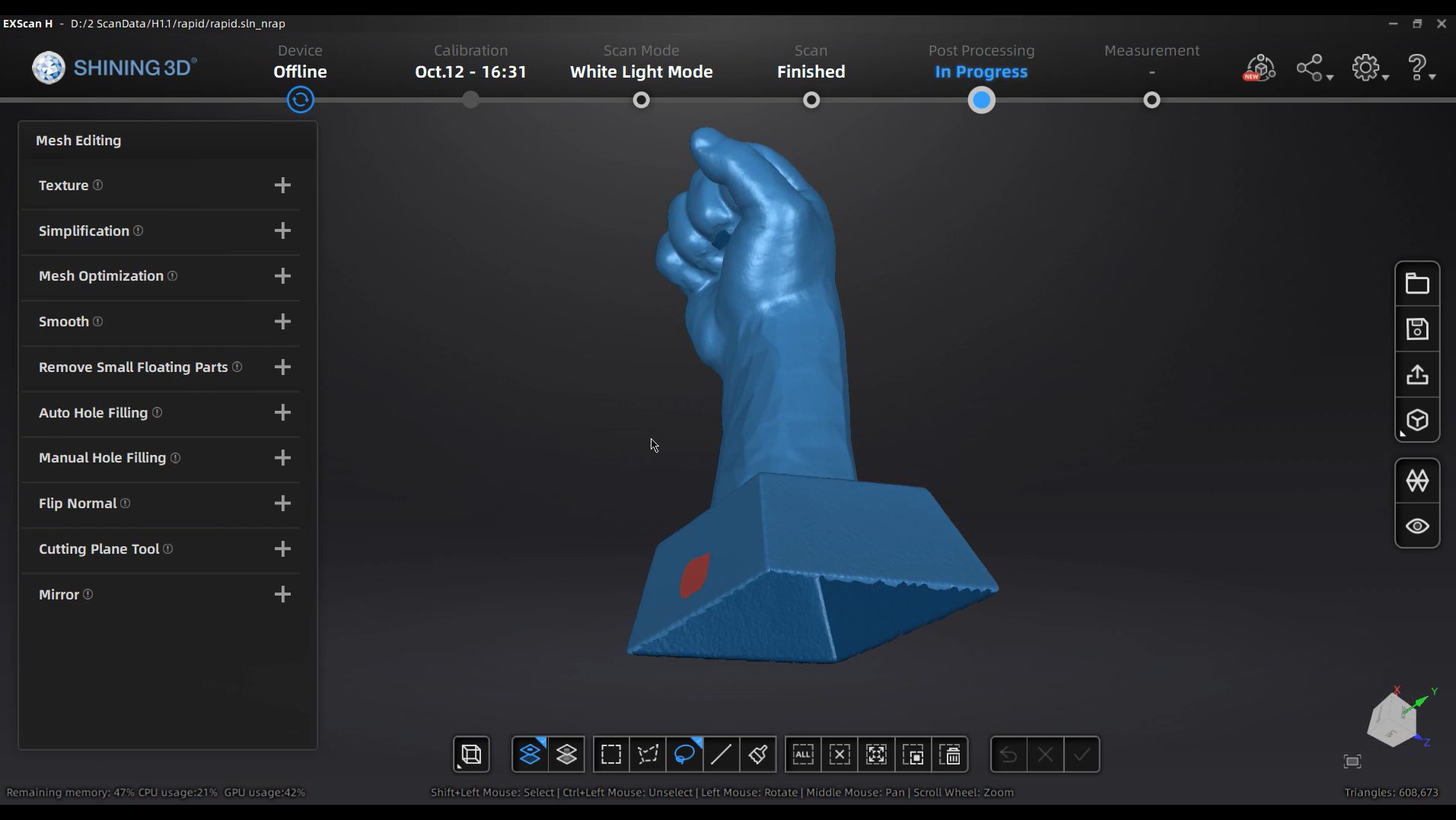Switch to the Scan Mode stage
This screenshot has height=820, width=1456.
click(x=642, y=100)
